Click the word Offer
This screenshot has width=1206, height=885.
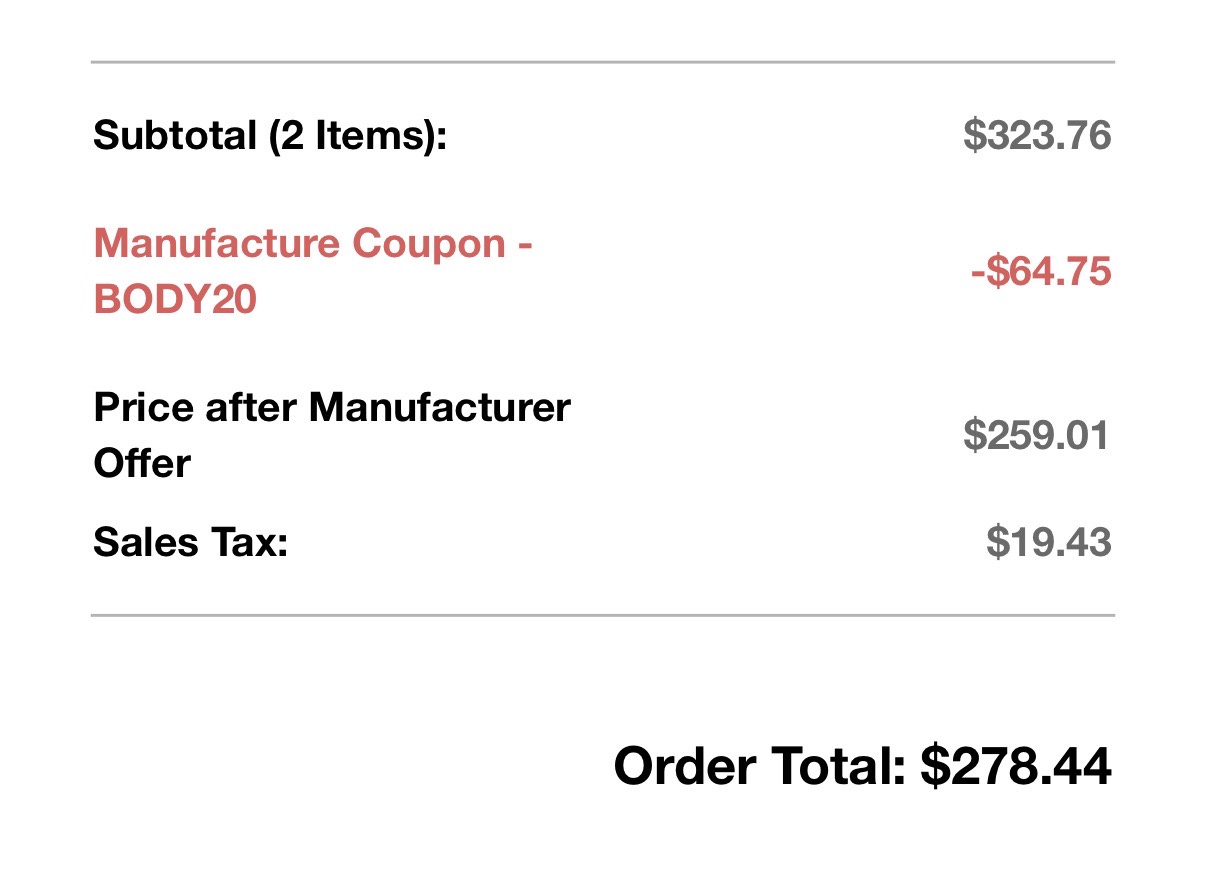pyautogui.click(x=142, y=463)
